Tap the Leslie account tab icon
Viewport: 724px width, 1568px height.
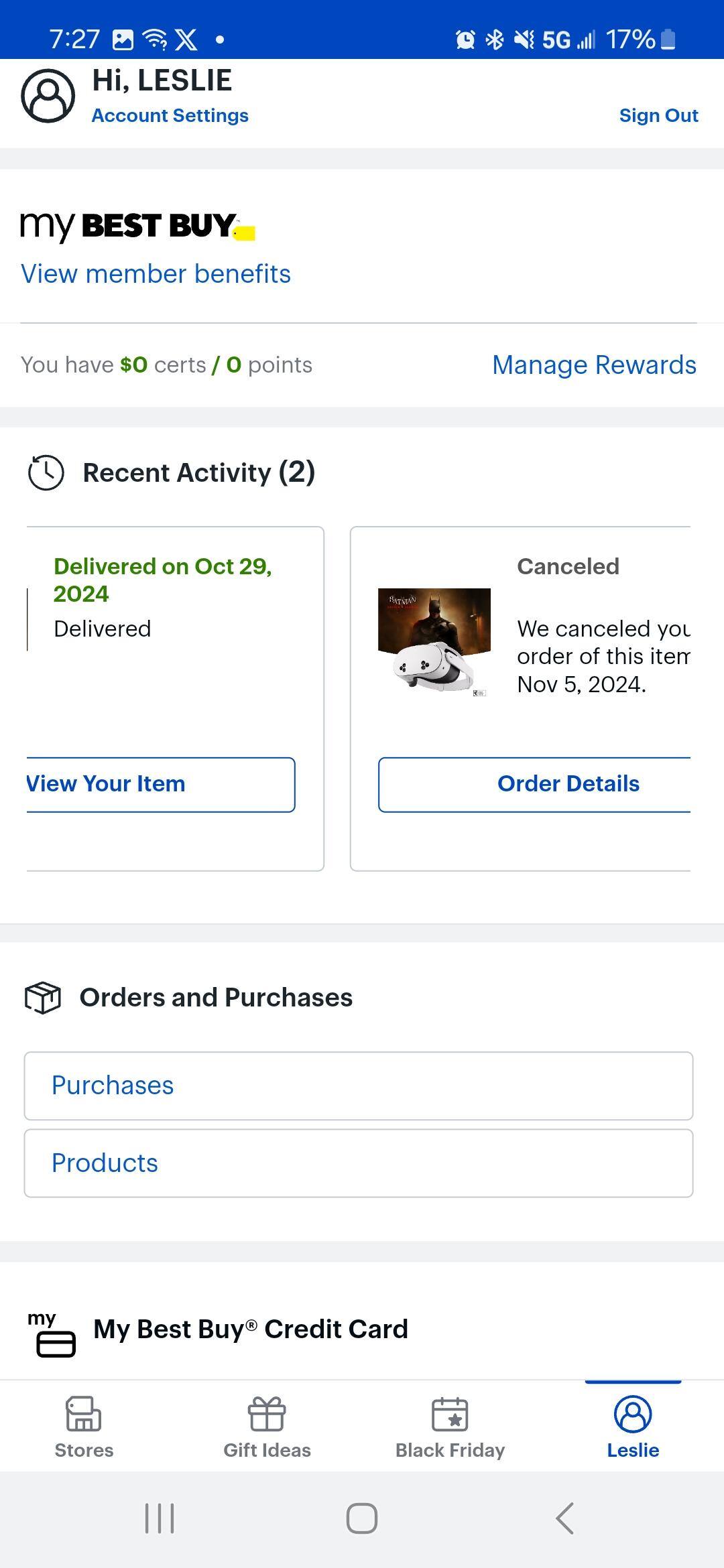coord(633,1414)
